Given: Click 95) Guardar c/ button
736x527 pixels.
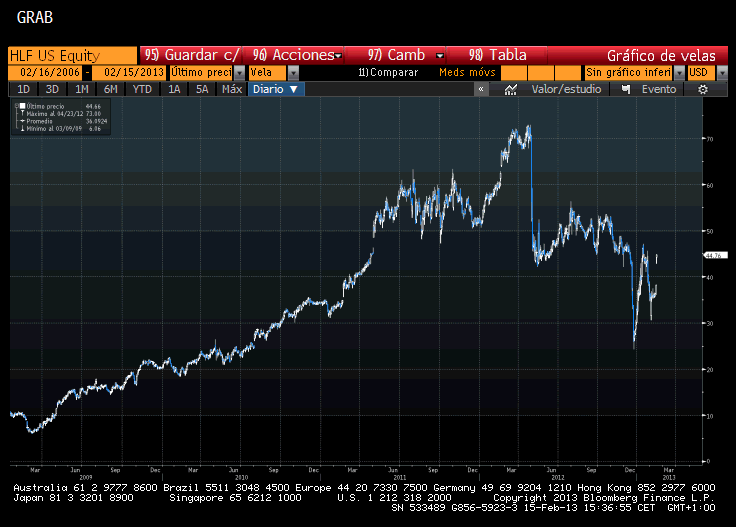Looking at the screenshot, I should tap(191, 55).
